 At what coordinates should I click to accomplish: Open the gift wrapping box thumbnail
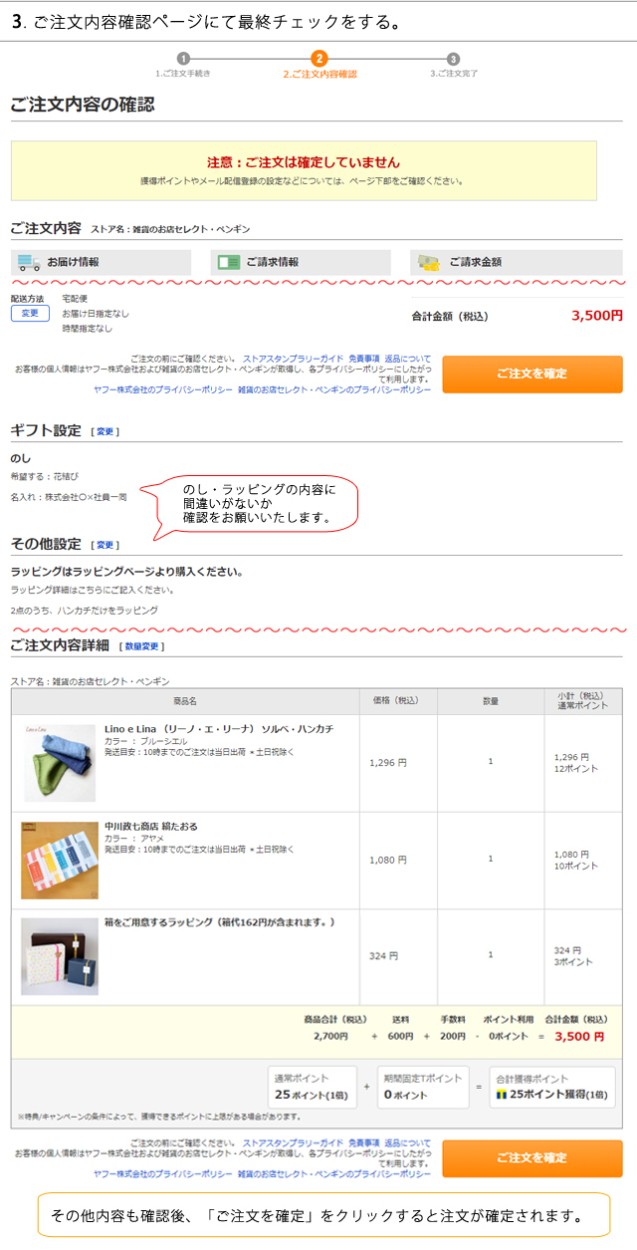tap(60, 956)
